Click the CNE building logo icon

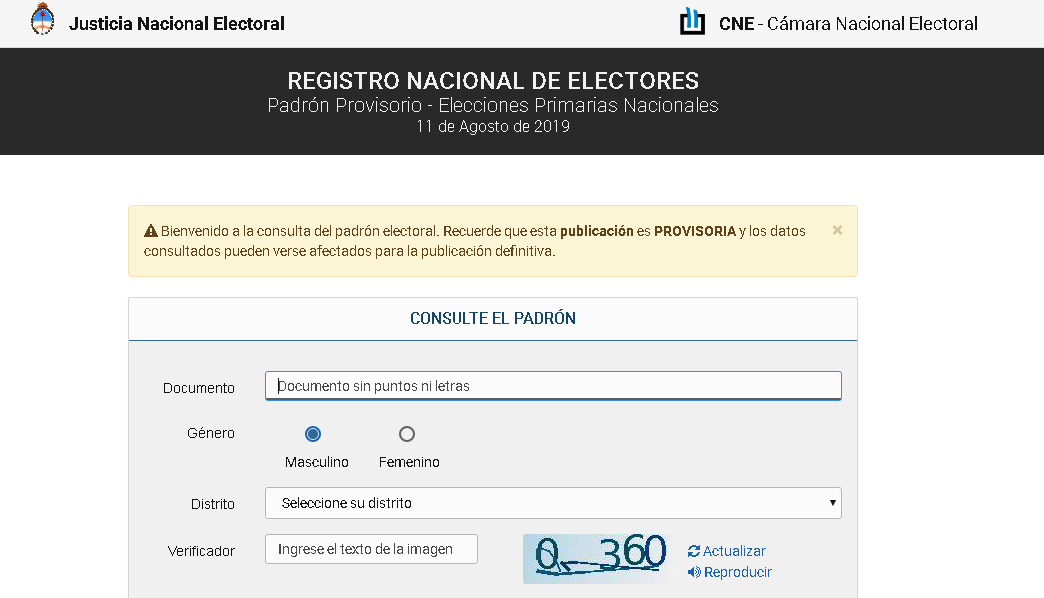692,22
